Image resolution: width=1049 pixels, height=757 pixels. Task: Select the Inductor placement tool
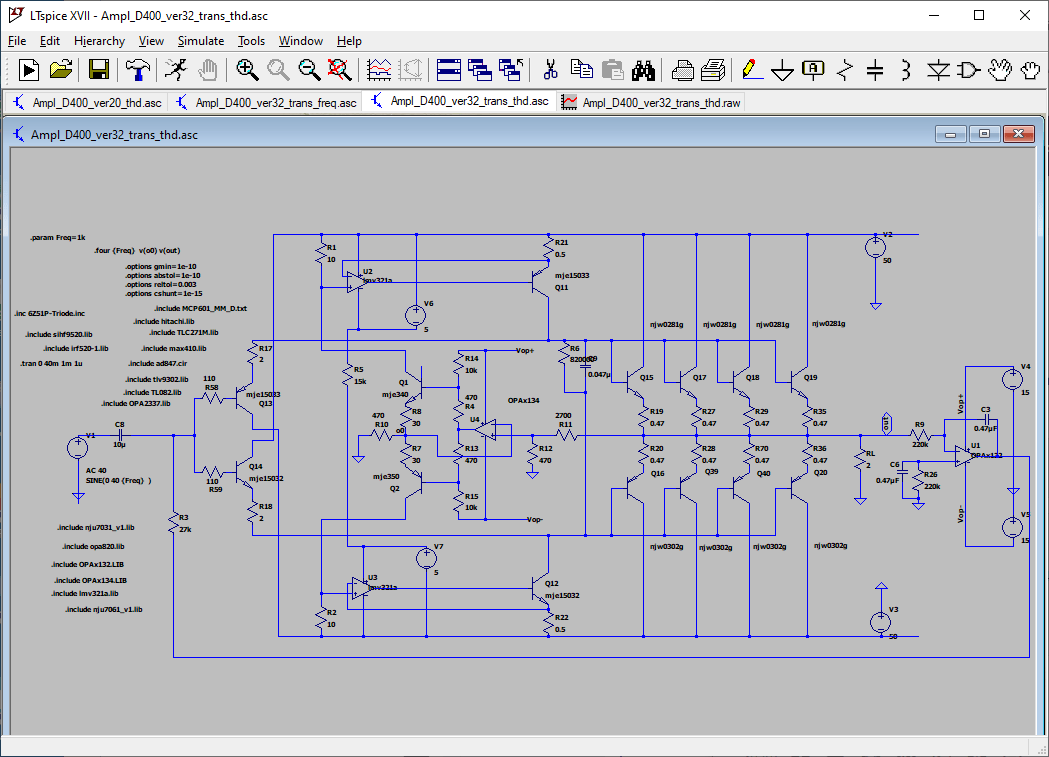906,70
